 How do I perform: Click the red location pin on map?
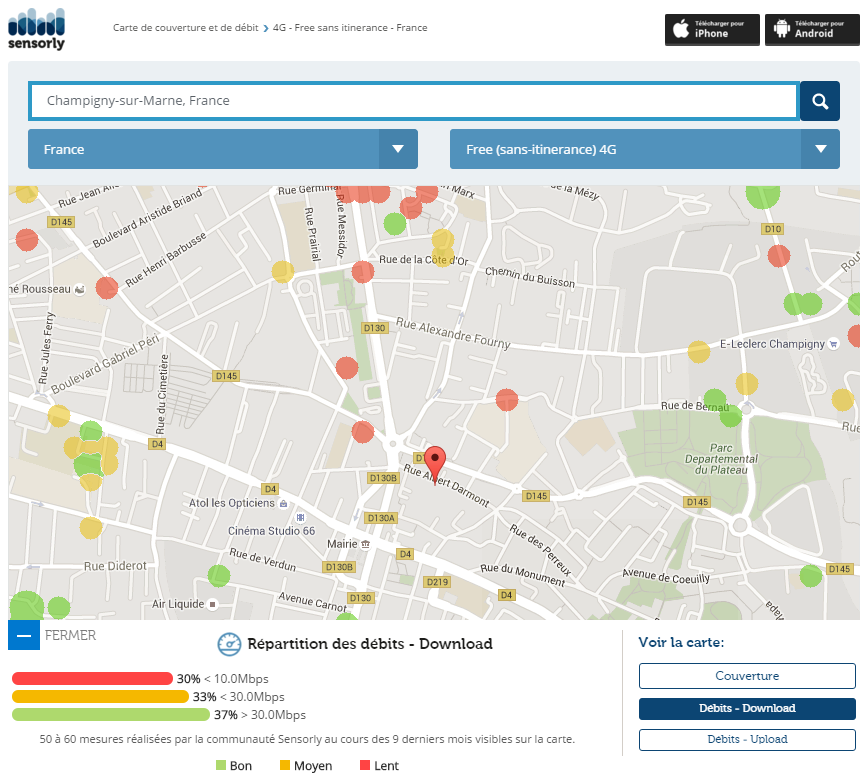point(434,463)
